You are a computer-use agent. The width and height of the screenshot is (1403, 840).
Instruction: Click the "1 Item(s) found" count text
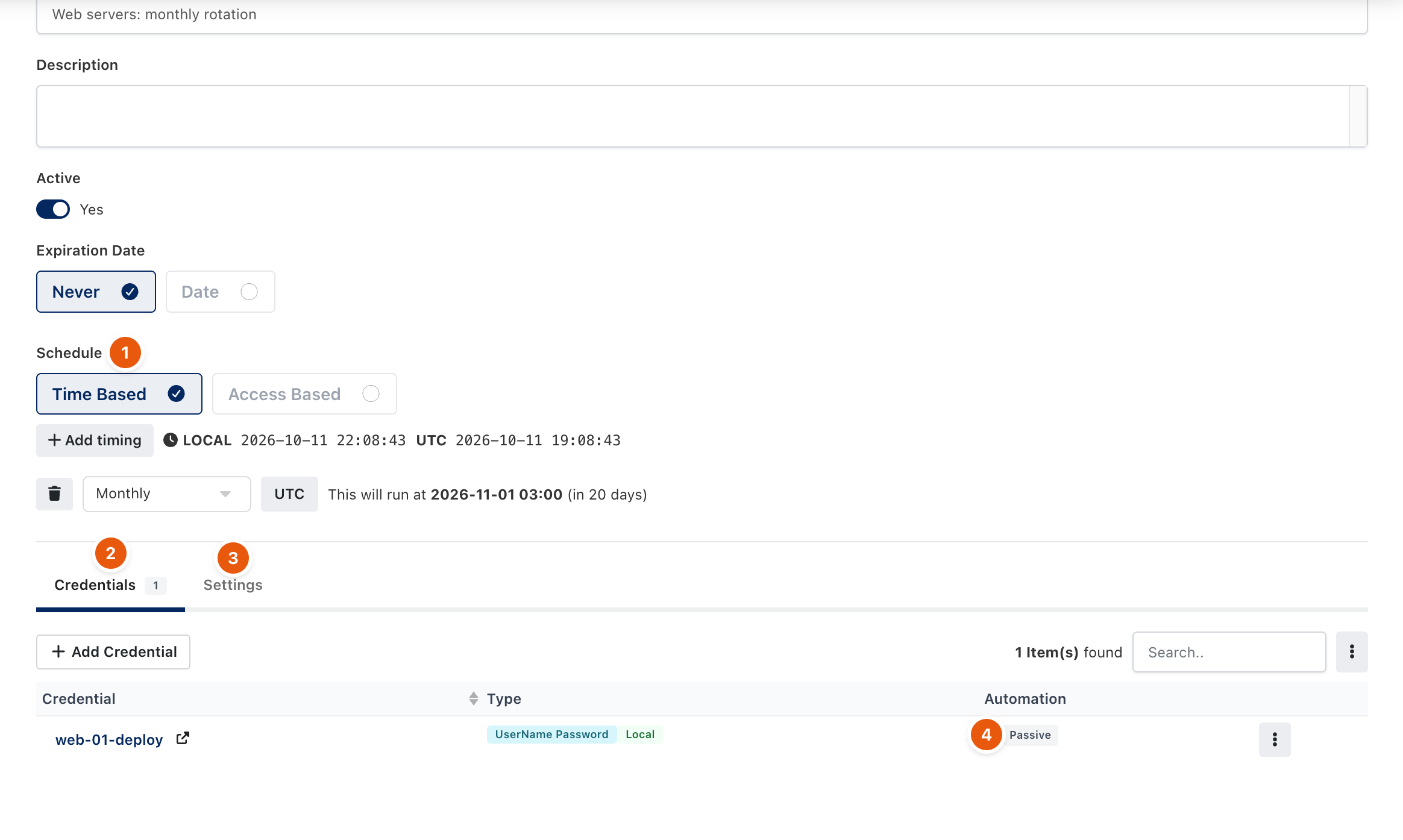[1068, 652]
